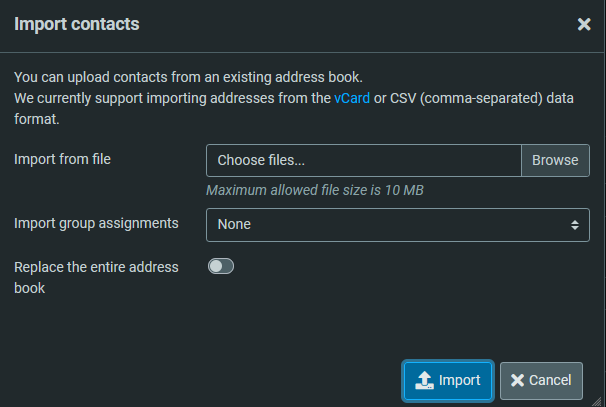Click the "You can upload contacts" description text
The height and width of the screenshot is (407, 606).
point(188,77)
